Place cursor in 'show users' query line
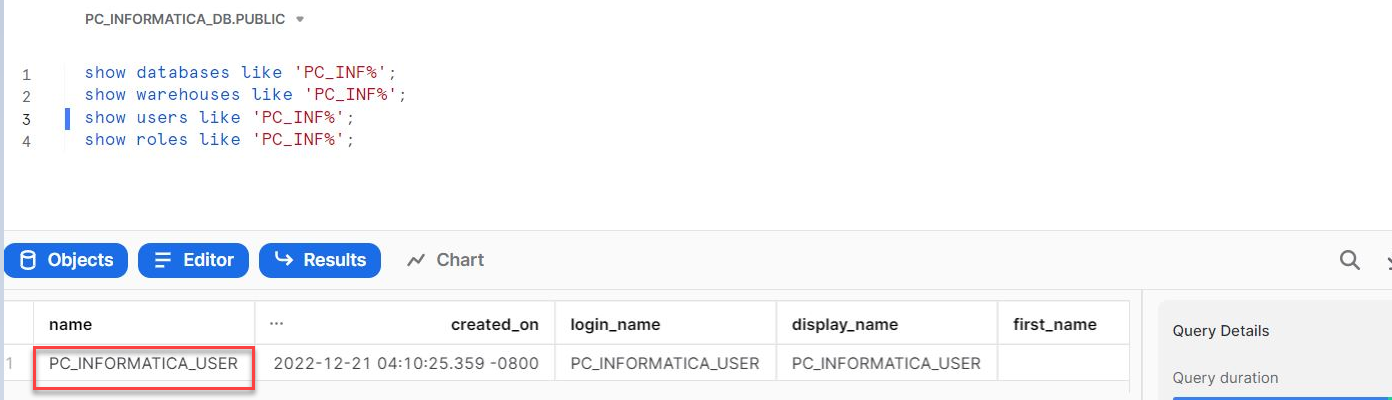Screen dimensions: 1392x400 coord(219,118)
